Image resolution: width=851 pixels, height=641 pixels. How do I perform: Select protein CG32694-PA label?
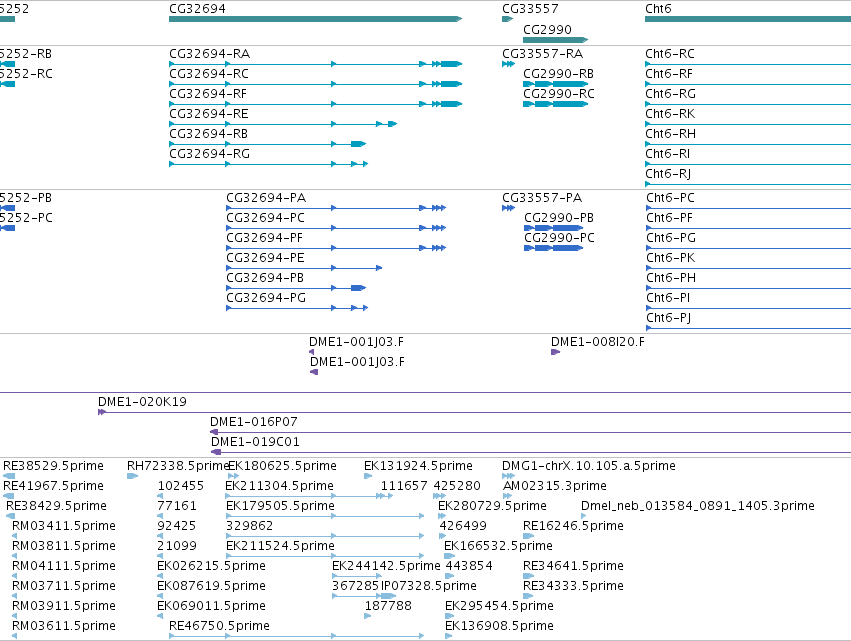click(x=266, y=198)
